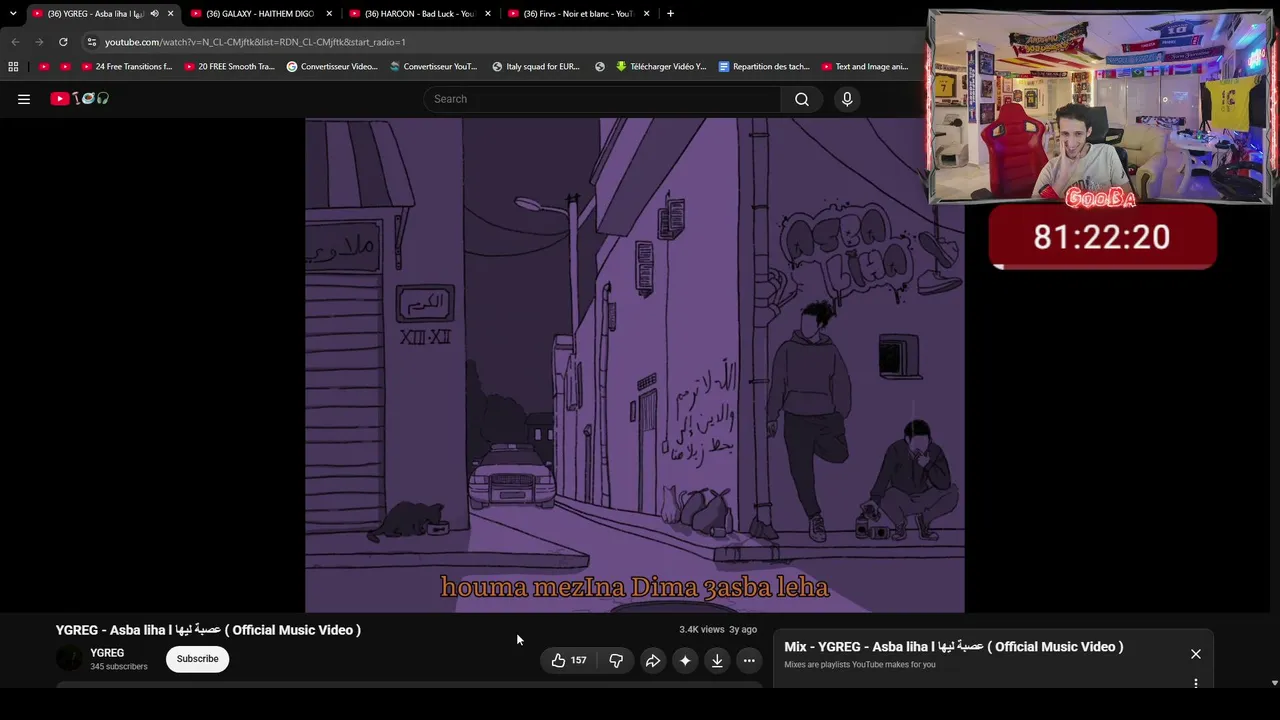The height and width of the screenshot is (720, 1280).
Task: Click the 81:22:20 stream timer overlay
Action: point(1102,237)
